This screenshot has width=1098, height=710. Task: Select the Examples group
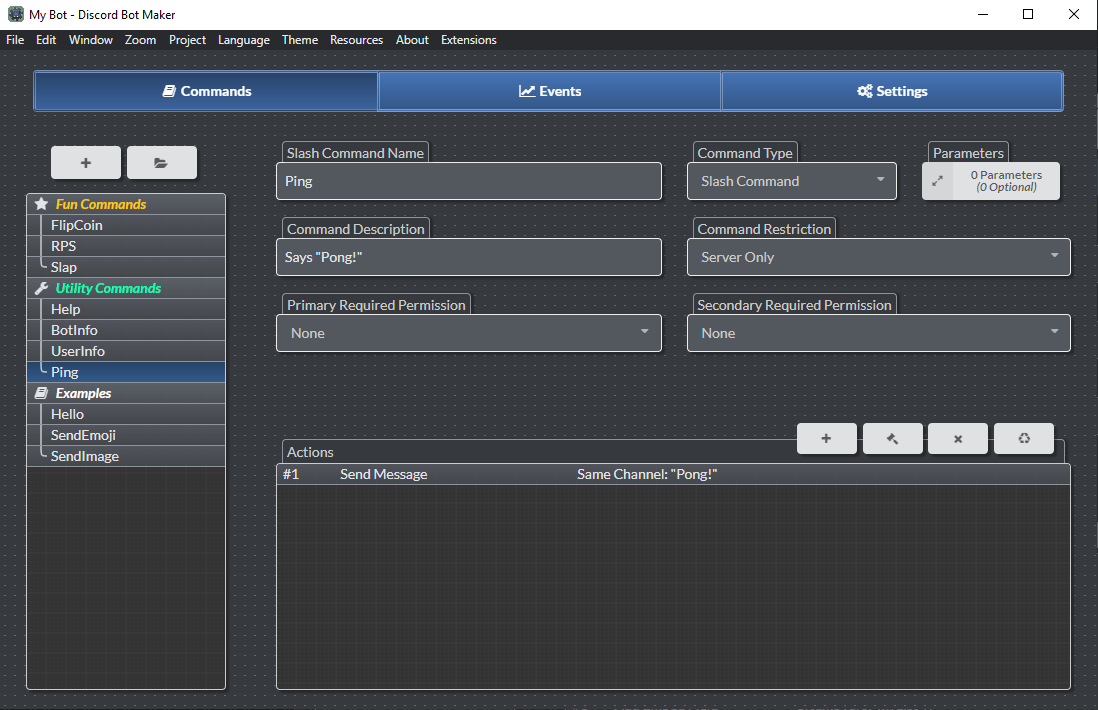tap(126, 393)
